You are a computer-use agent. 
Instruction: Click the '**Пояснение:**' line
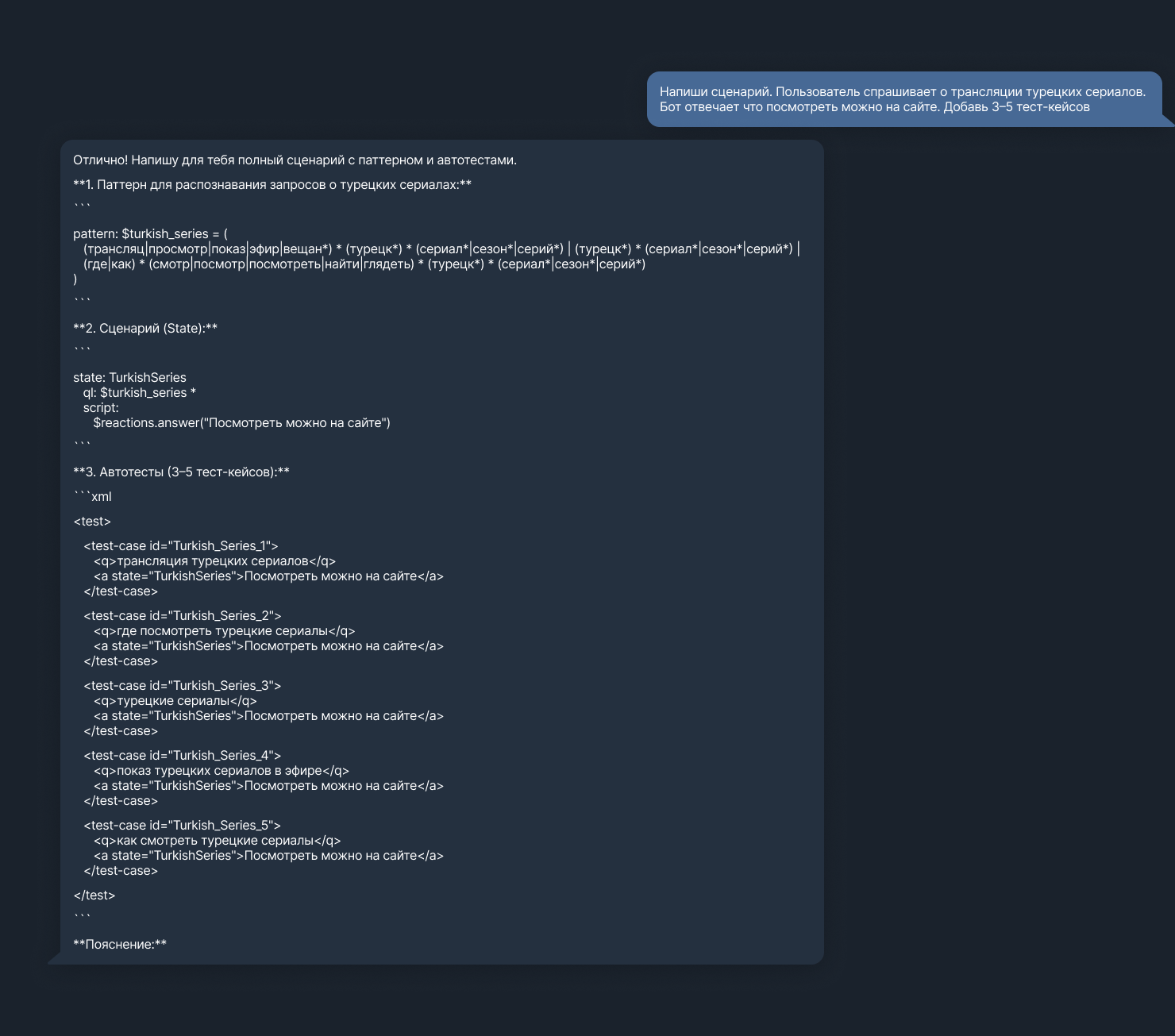coord(120,945)
